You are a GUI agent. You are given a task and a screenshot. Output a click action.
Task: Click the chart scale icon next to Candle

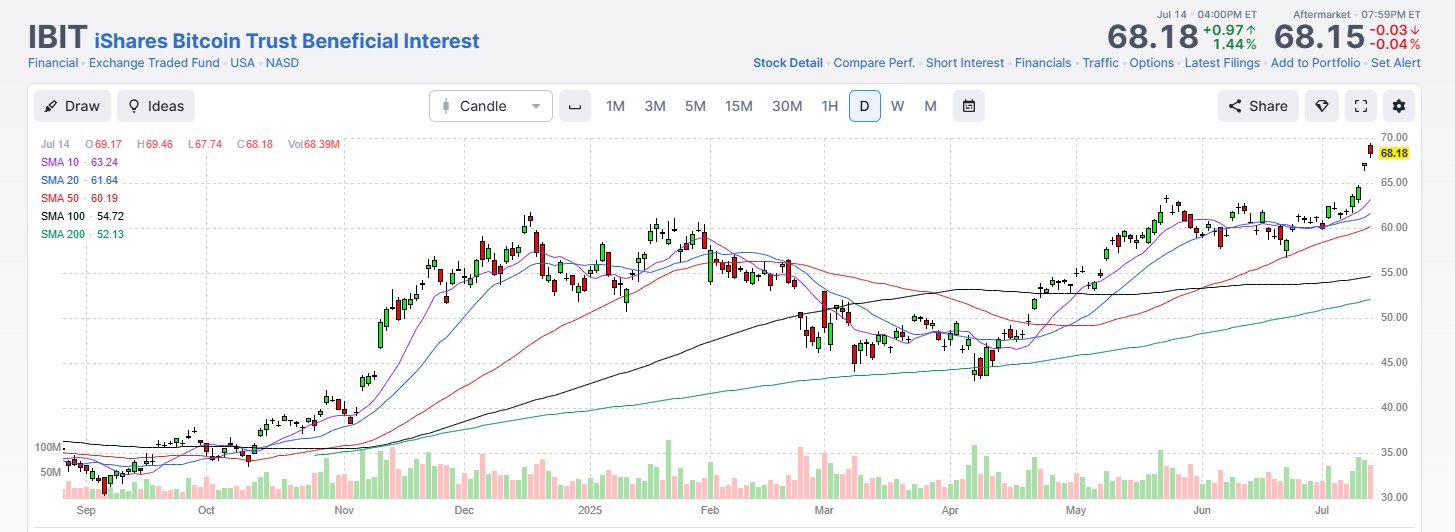click(574, 106)
